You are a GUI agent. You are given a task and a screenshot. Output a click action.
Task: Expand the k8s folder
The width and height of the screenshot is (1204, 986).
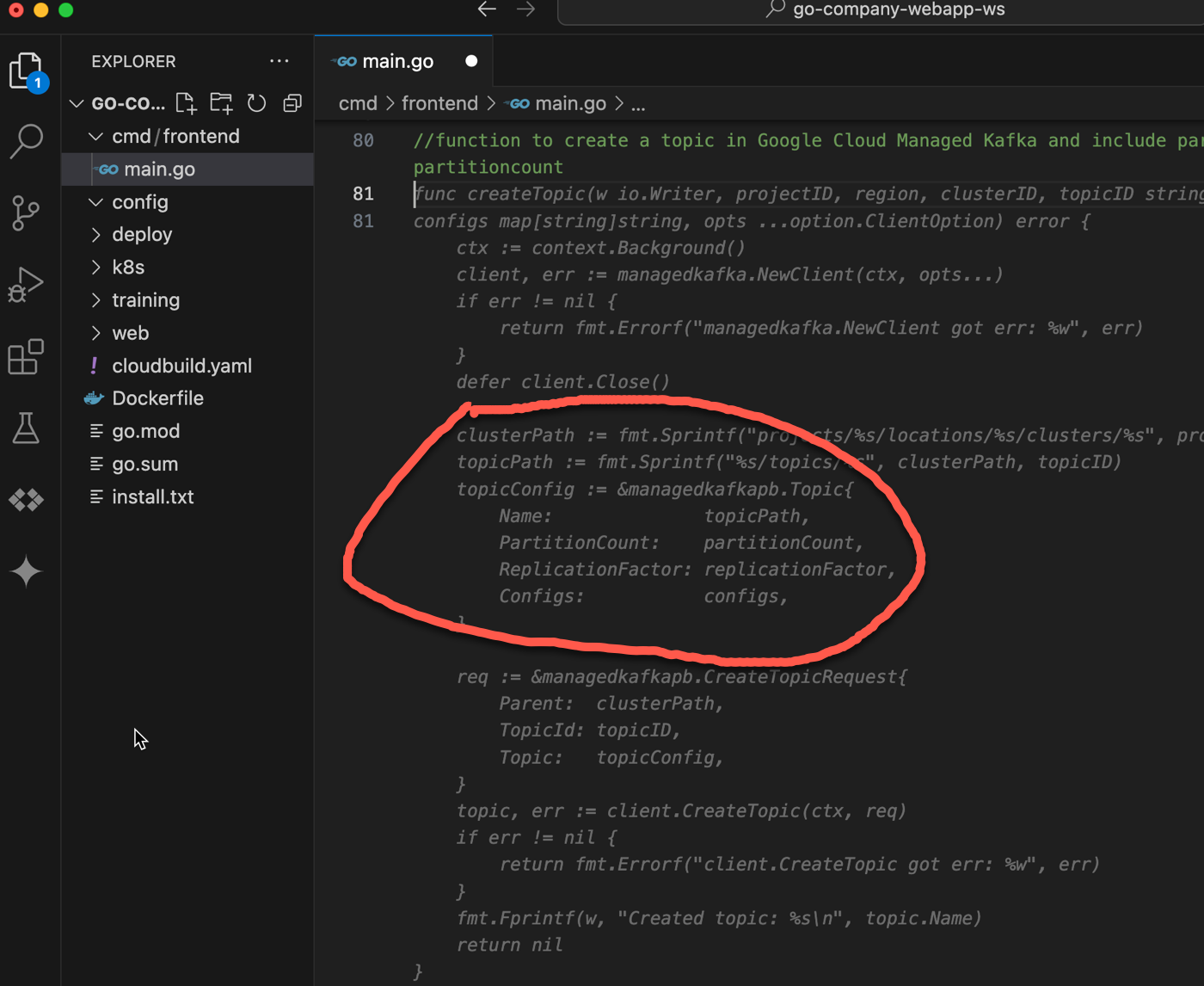(x=128, y=268)
